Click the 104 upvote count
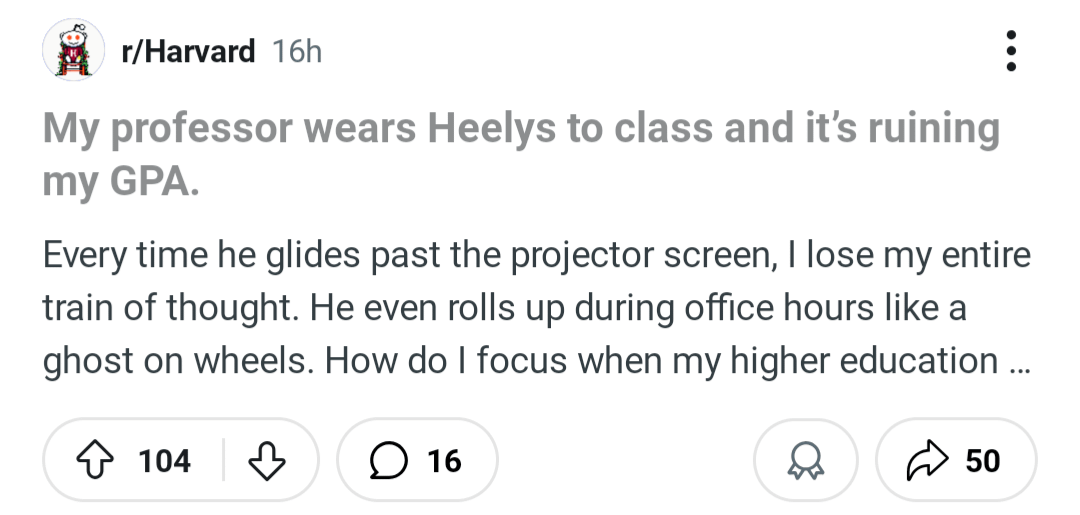 coord(164,460)
